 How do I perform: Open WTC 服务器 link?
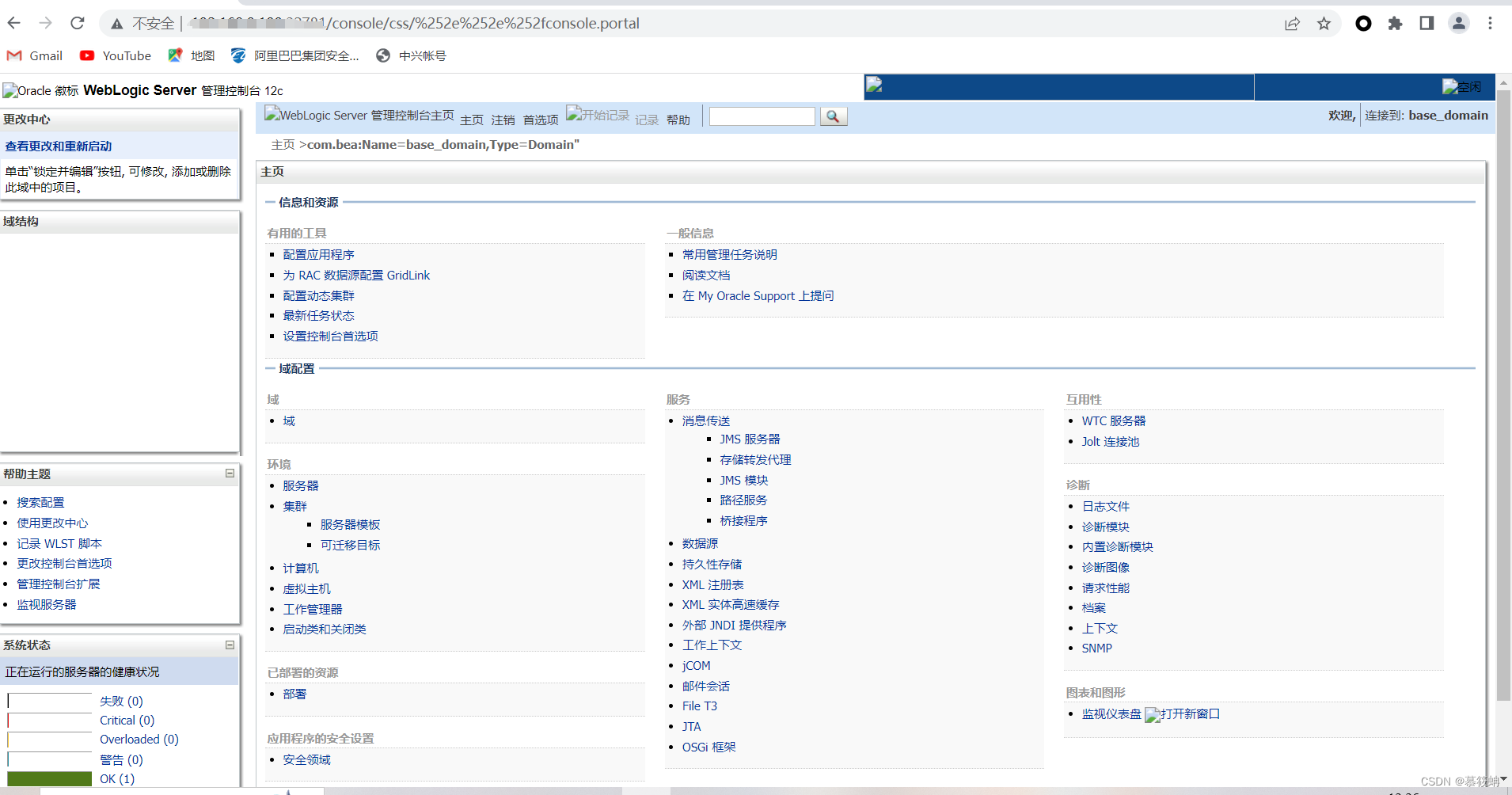click(x=1114, y=420)
